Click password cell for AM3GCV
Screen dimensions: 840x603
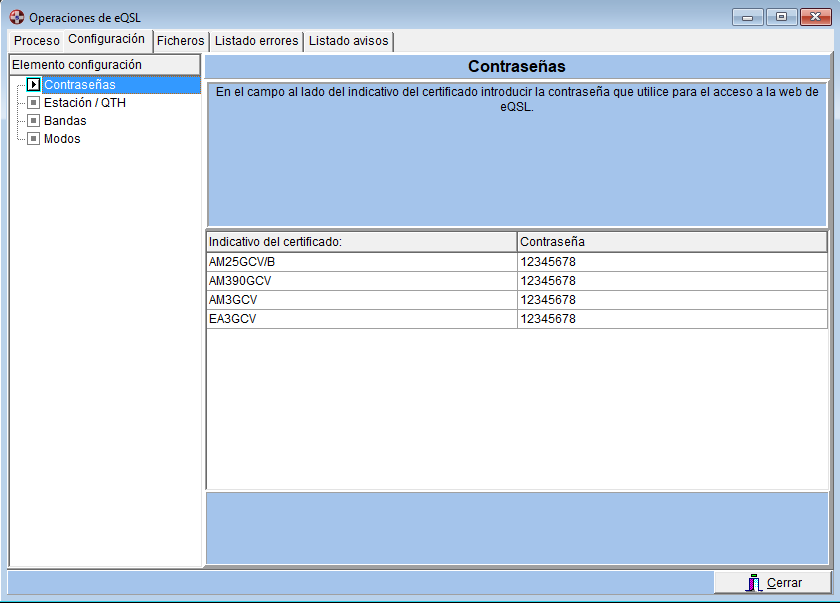[671, 300]
